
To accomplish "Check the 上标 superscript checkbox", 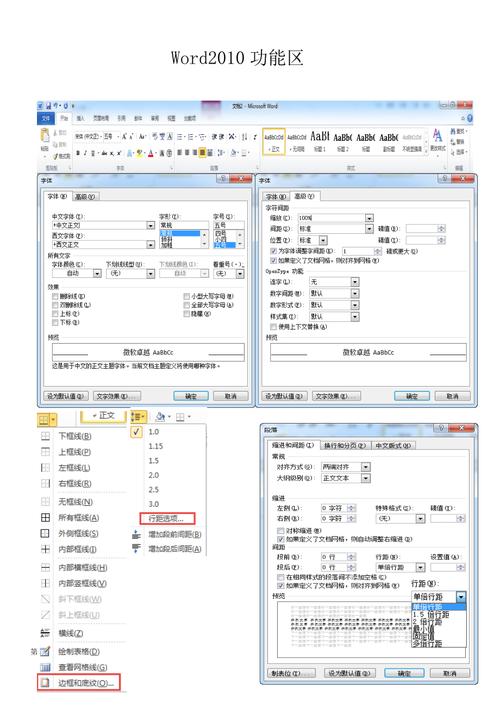I will point(55,314).
